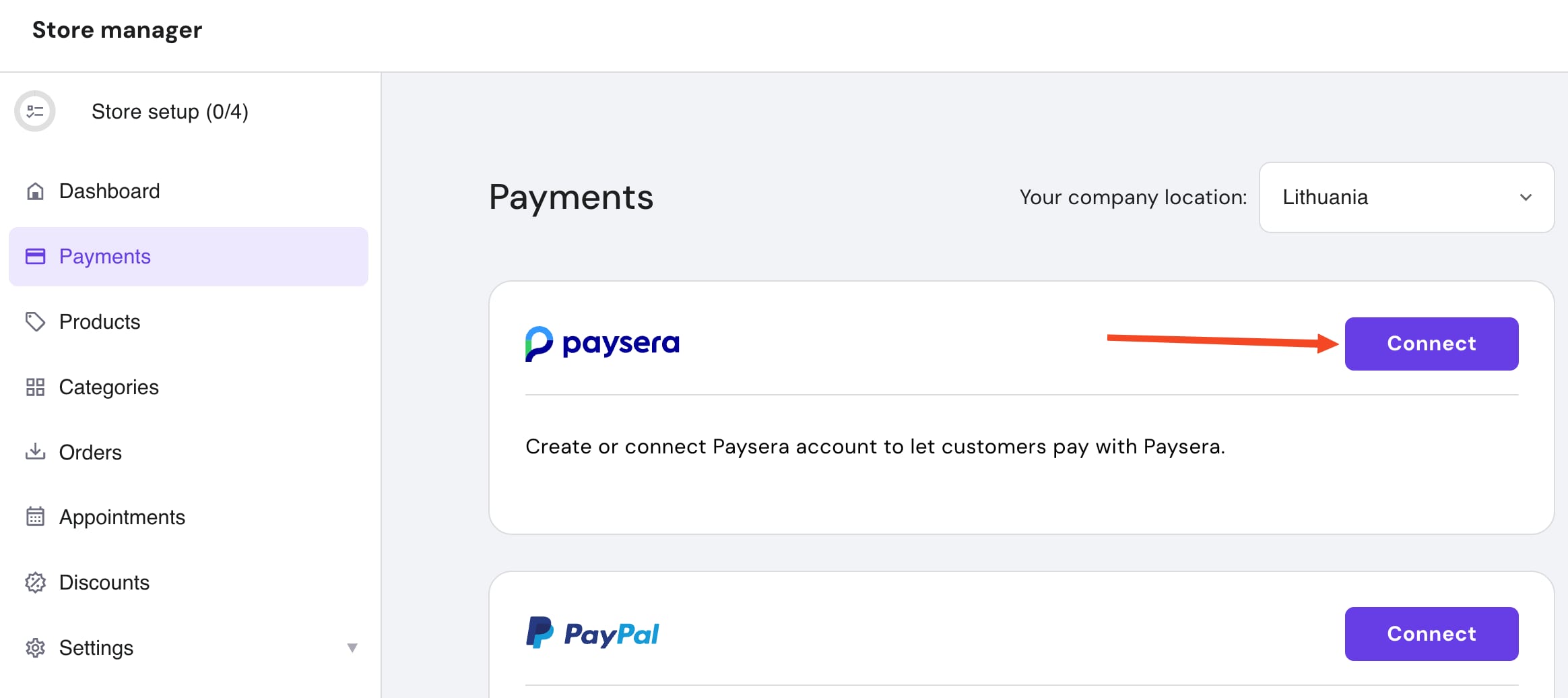Click the Store setup checklist icon
This screenshot has height=698, width=1568.
(x=35, y=111)
